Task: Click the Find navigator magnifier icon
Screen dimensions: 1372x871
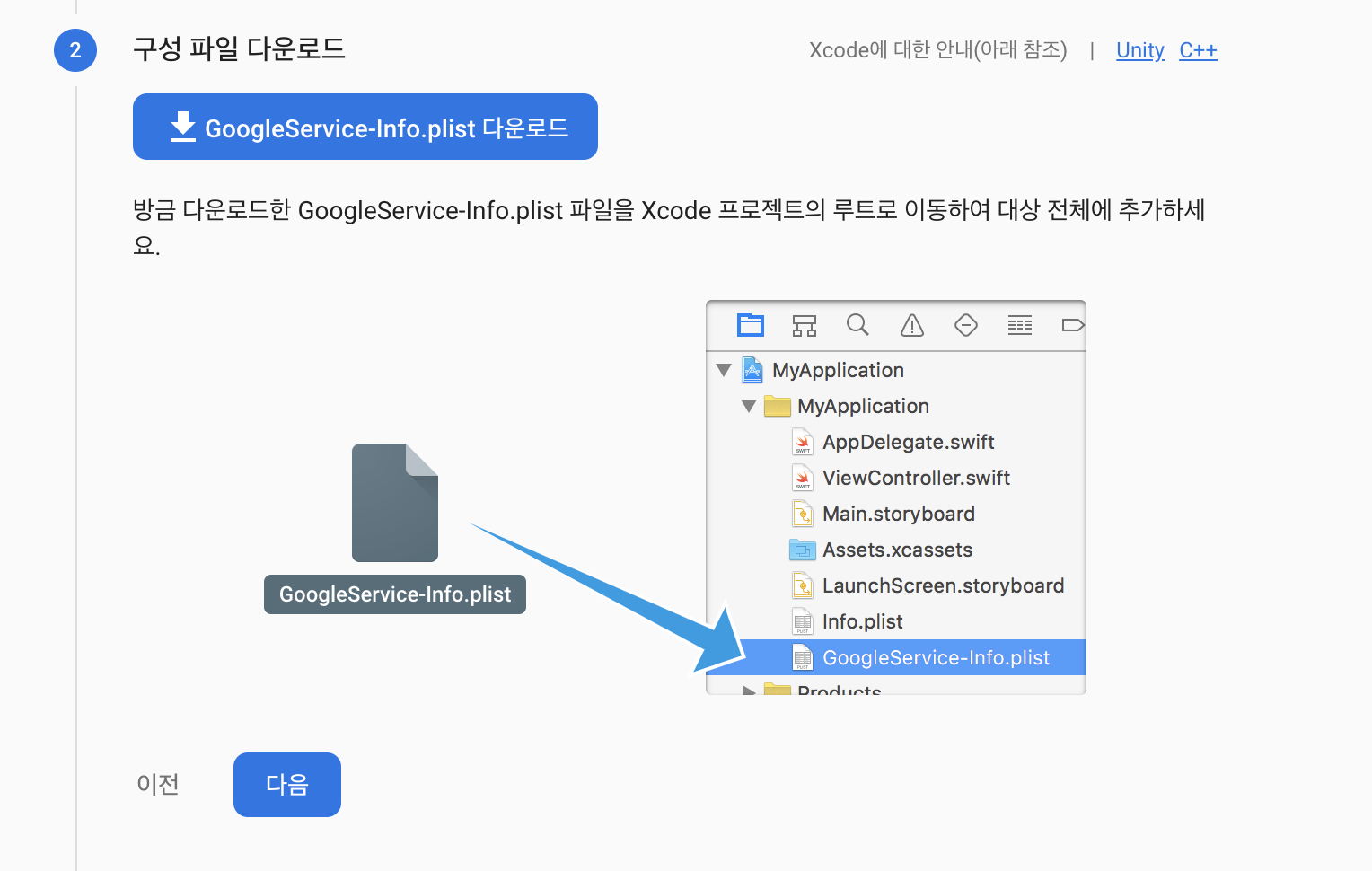Action: [x=857, y=324]
